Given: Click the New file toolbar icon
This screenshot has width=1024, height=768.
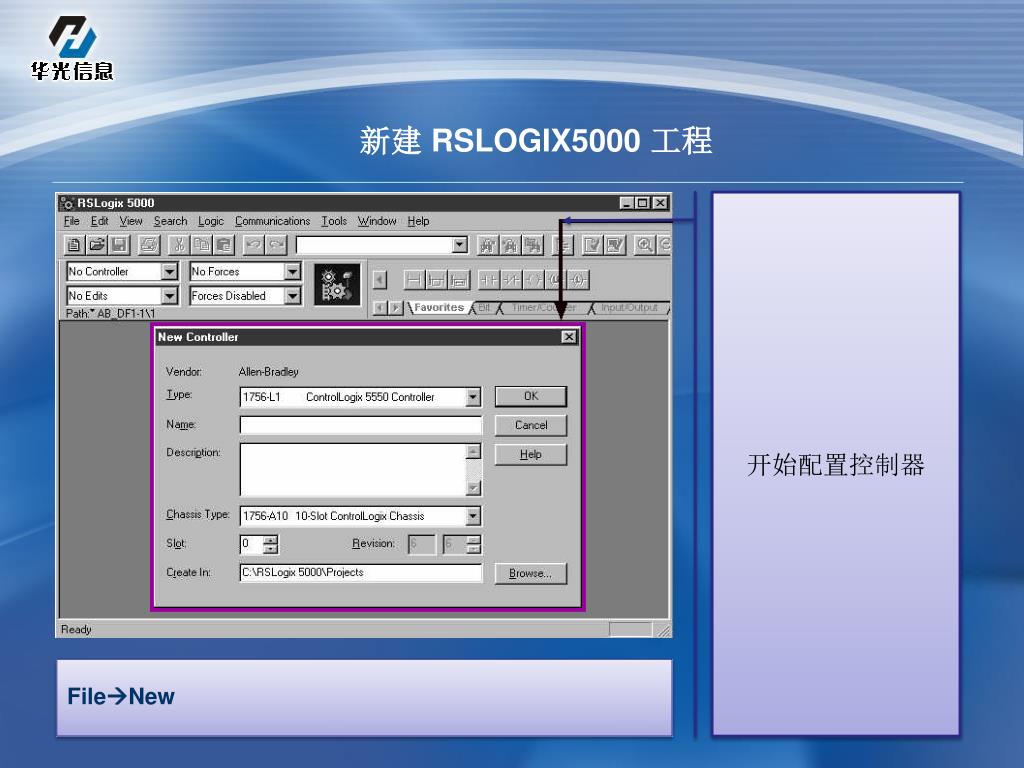Looking at the screenshot, I should coord(74,245).
